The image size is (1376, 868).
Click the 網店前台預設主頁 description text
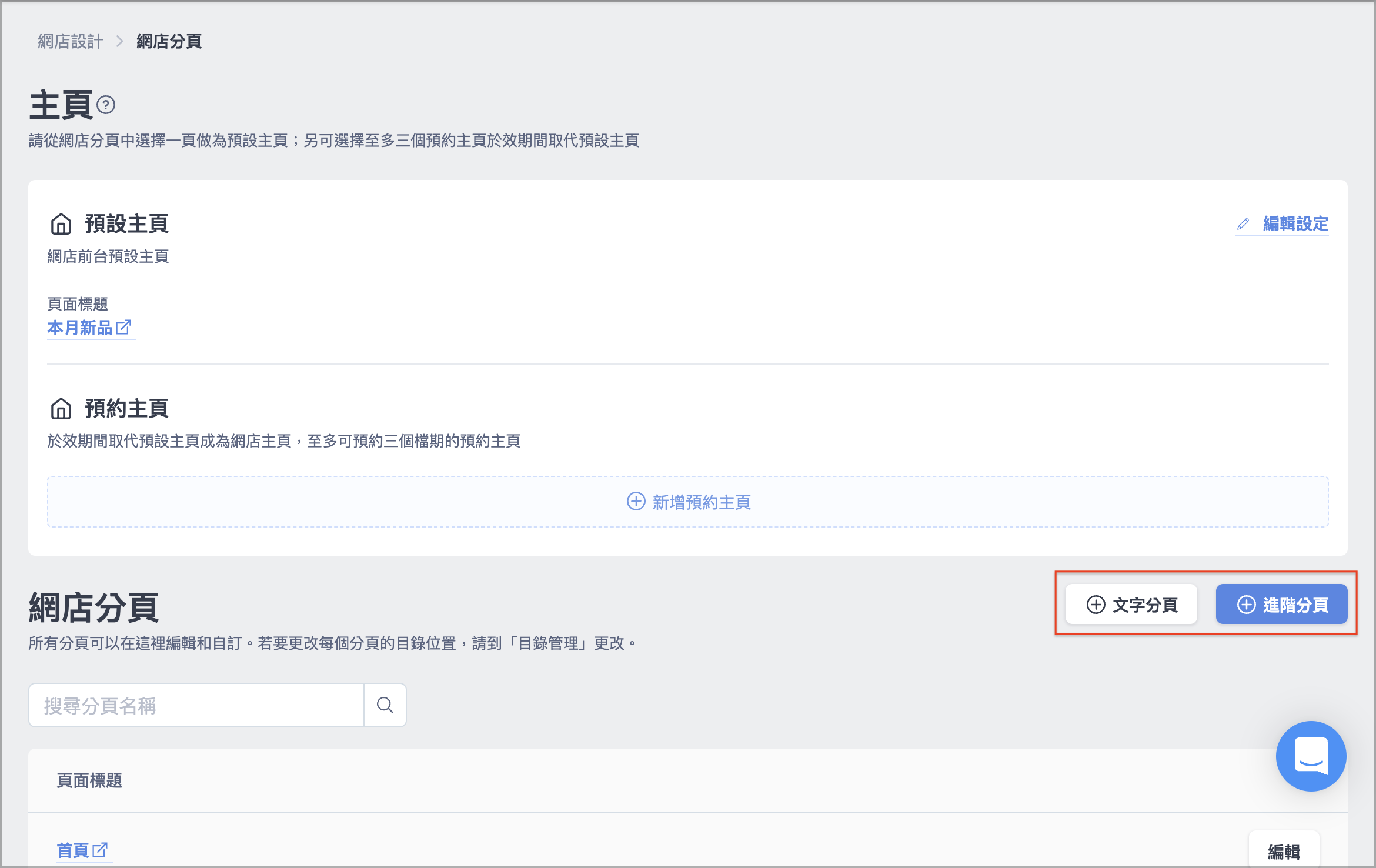[x=108, y=256]
